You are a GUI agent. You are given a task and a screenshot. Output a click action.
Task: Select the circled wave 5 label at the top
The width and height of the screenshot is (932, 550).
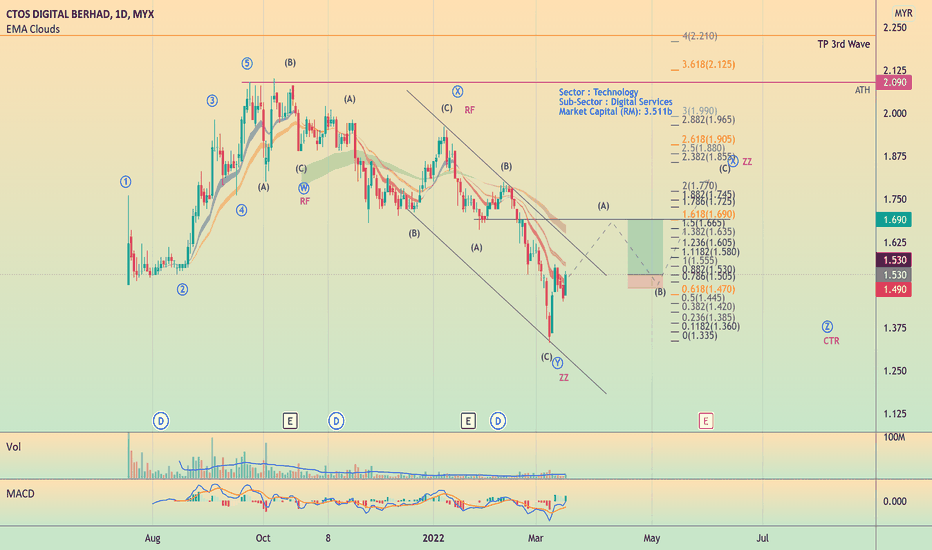[247, 63]
